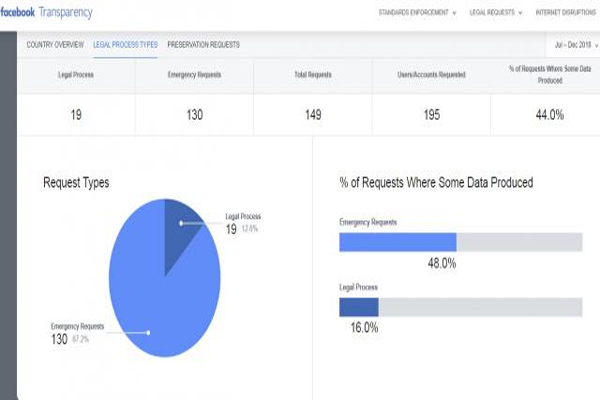Open the Jul - Dec 2018 period selector
The height and width of the screenshot is (400, 600).
coord(576,45)
